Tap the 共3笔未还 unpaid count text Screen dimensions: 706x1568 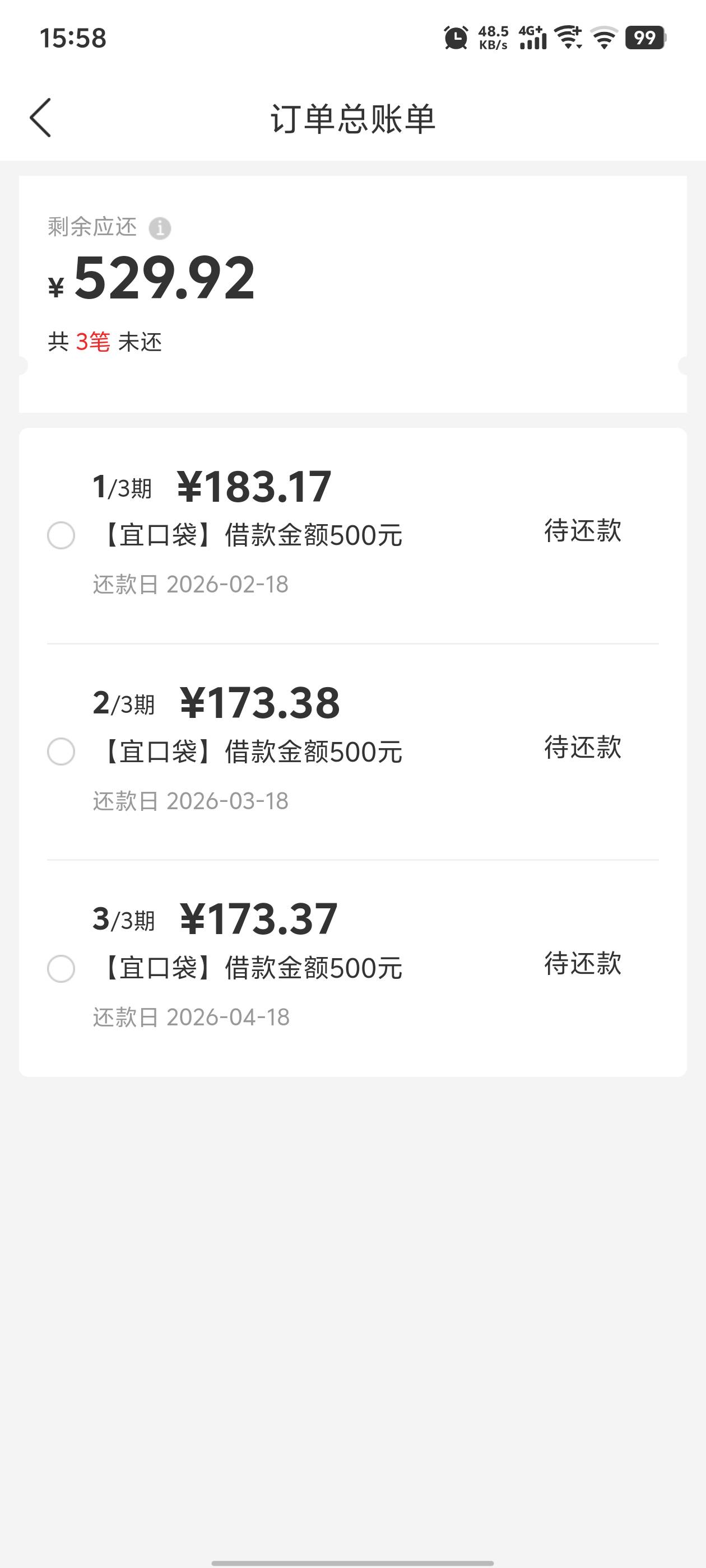(x=105, y=342)
